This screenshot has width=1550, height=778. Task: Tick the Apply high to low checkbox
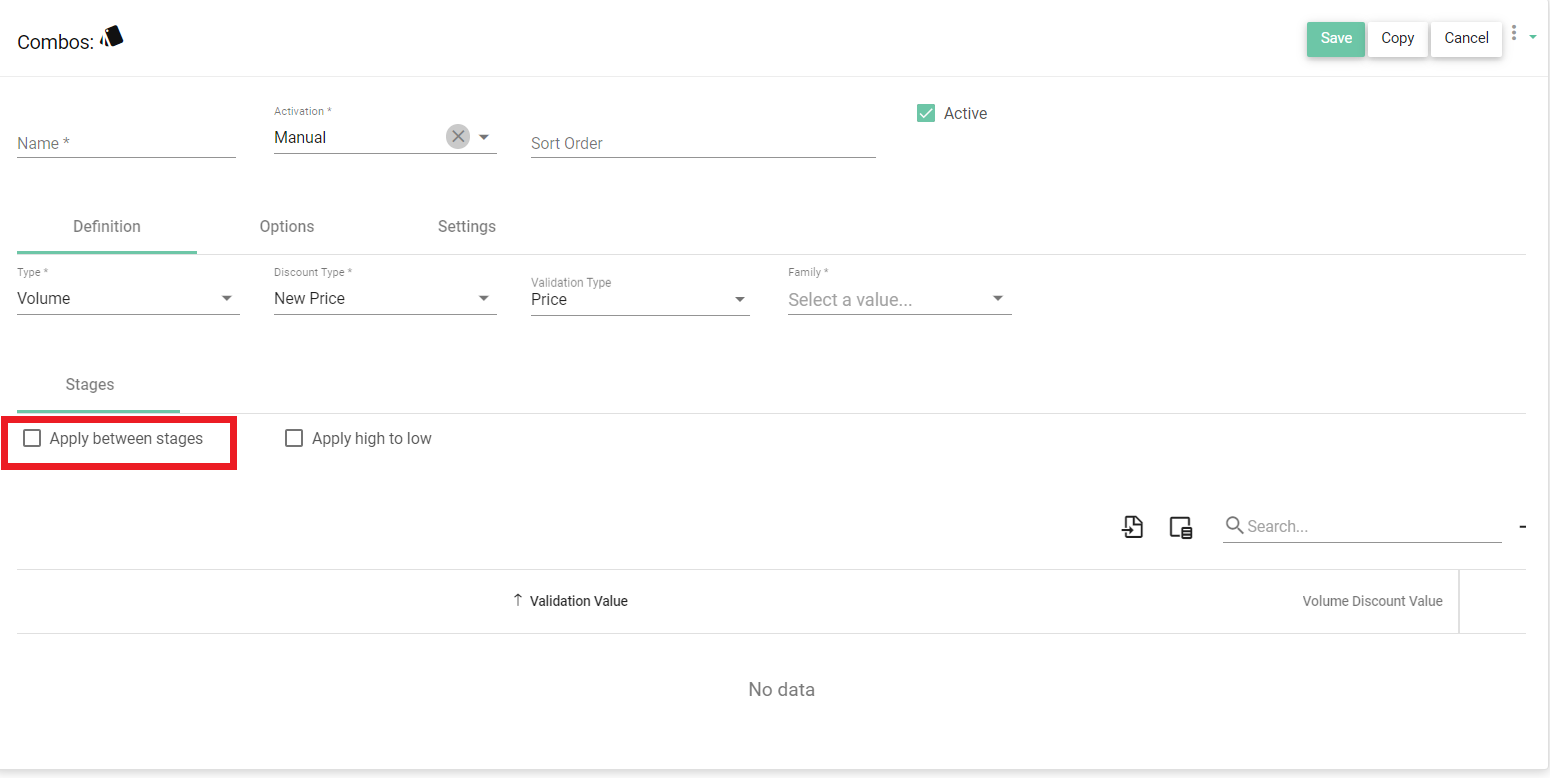[x=294, y=438]
